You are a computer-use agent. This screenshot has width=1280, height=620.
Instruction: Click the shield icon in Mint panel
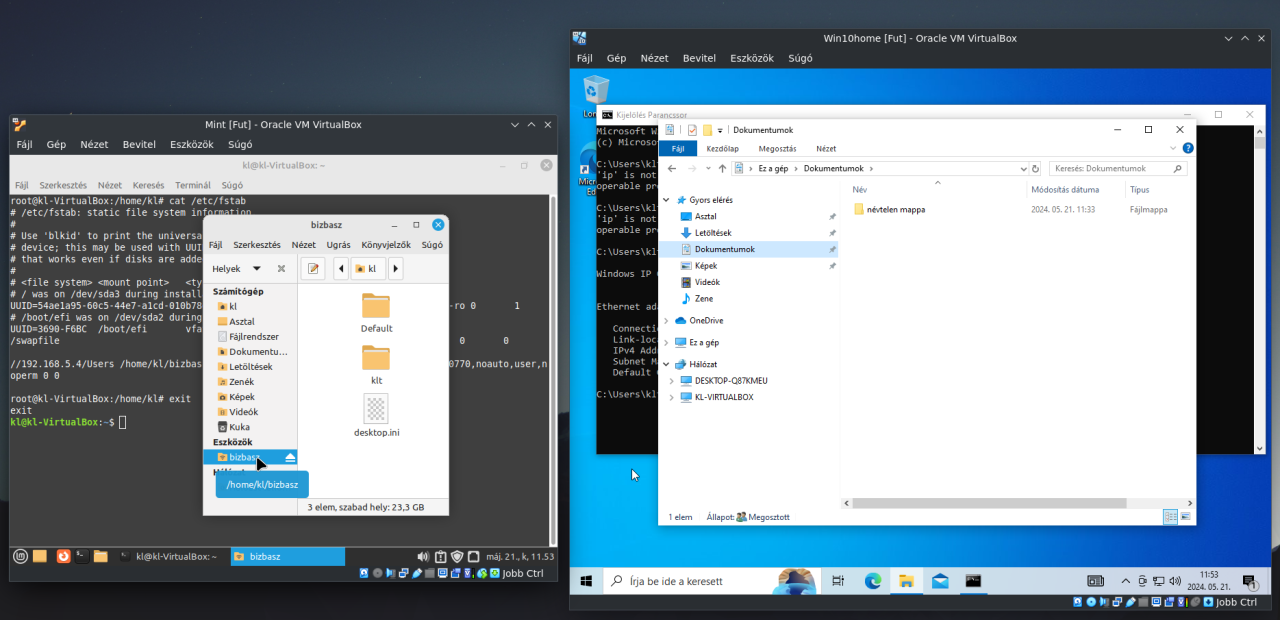coord(457,556)
